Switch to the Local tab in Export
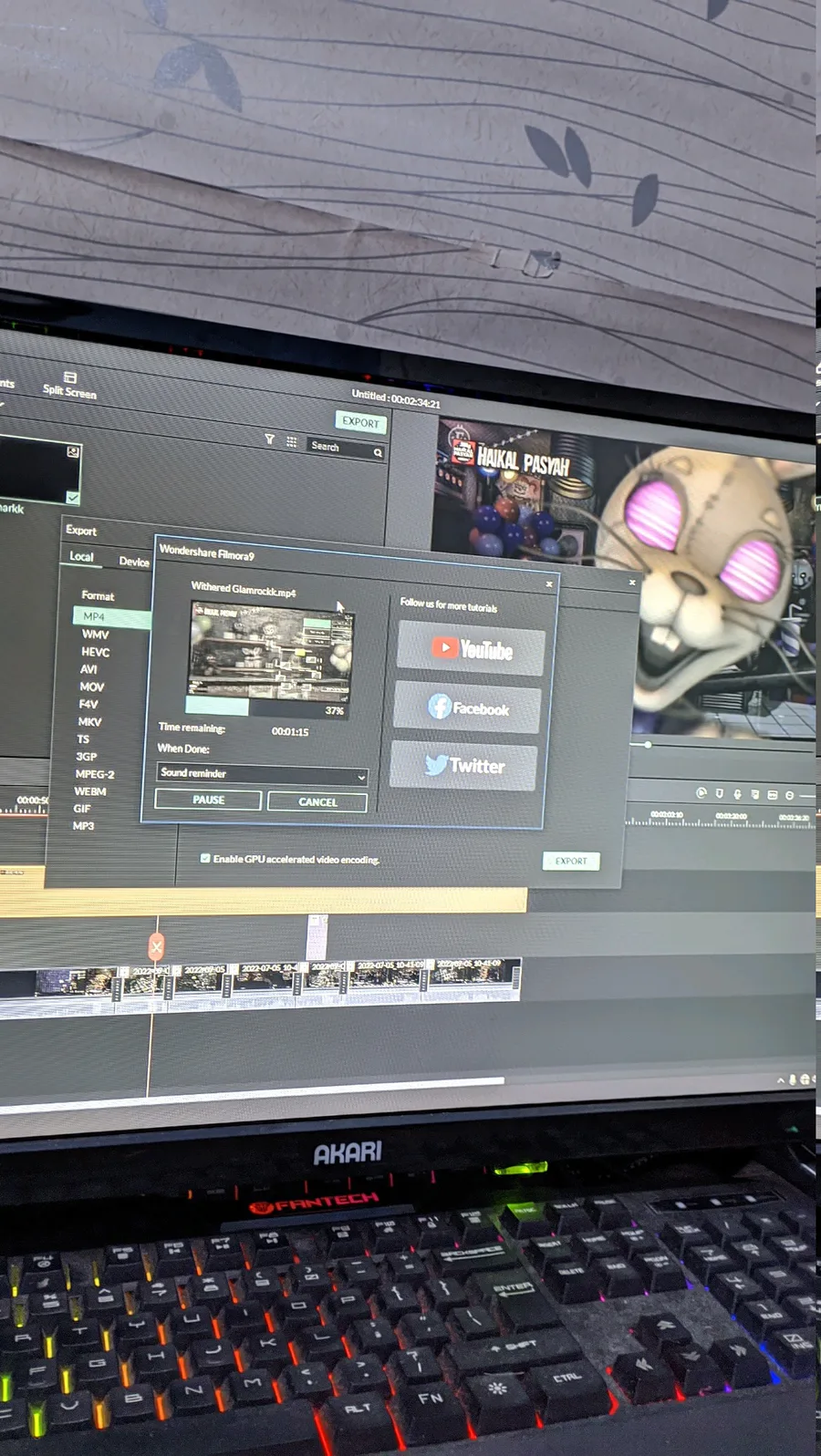 (x=81, y=556)
